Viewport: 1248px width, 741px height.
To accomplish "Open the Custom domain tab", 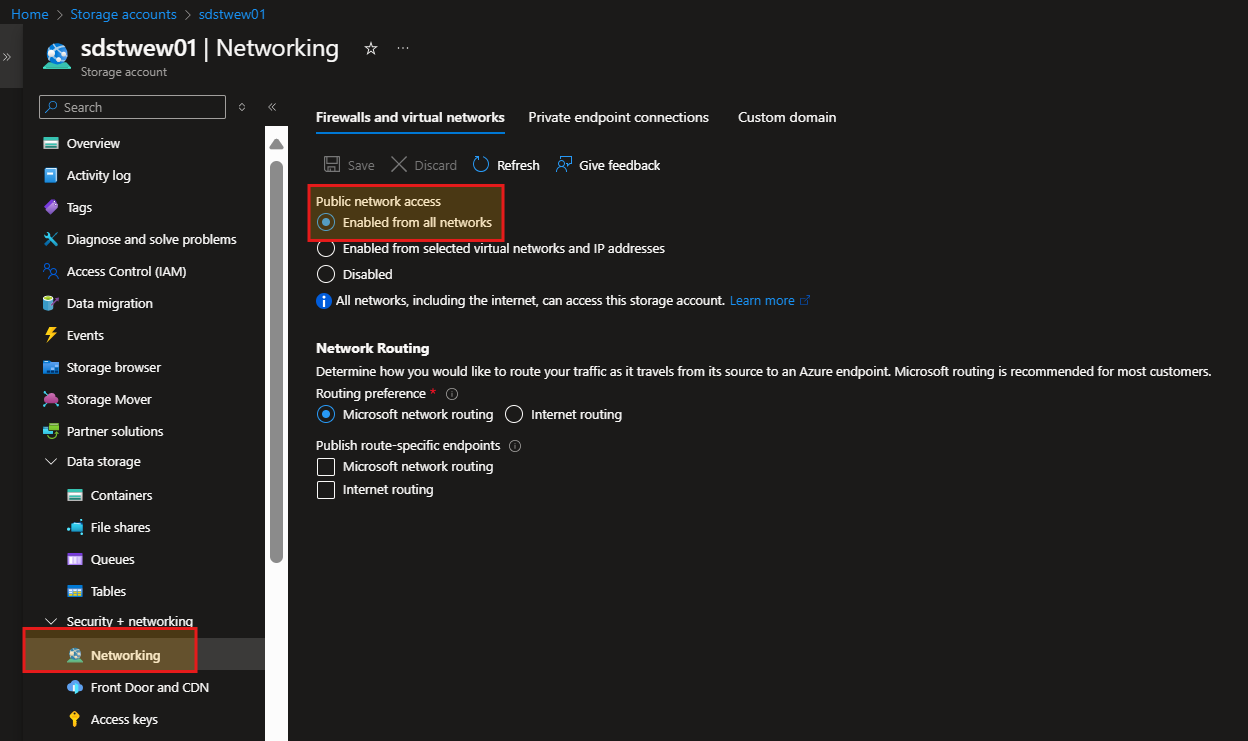I will click(x=787, y=117).
